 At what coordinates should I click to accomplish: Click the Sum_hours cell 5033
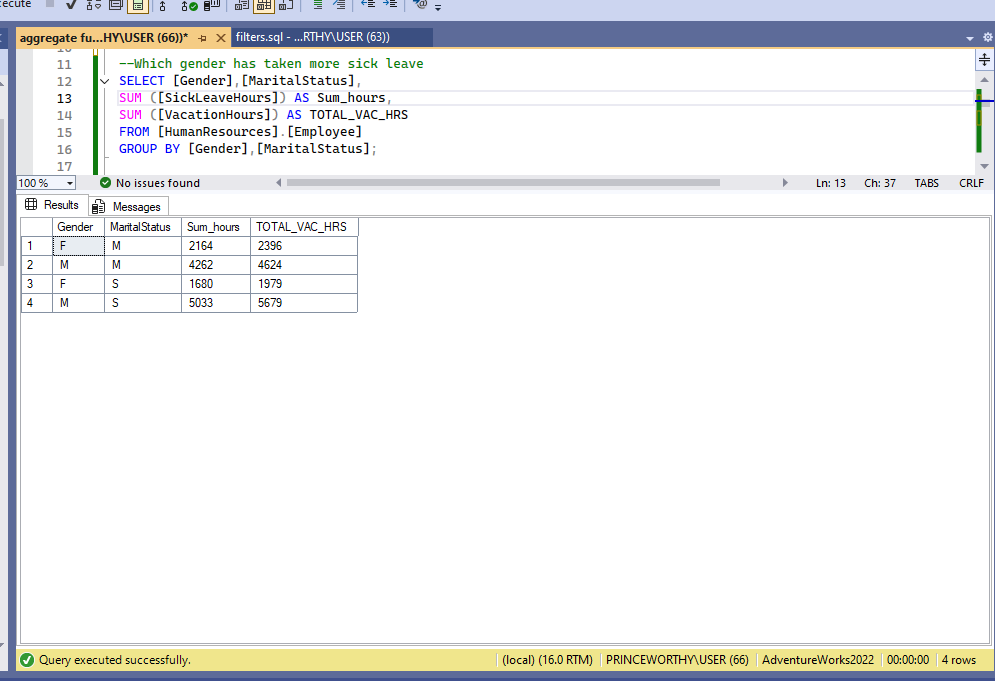(x=216, y=303)
